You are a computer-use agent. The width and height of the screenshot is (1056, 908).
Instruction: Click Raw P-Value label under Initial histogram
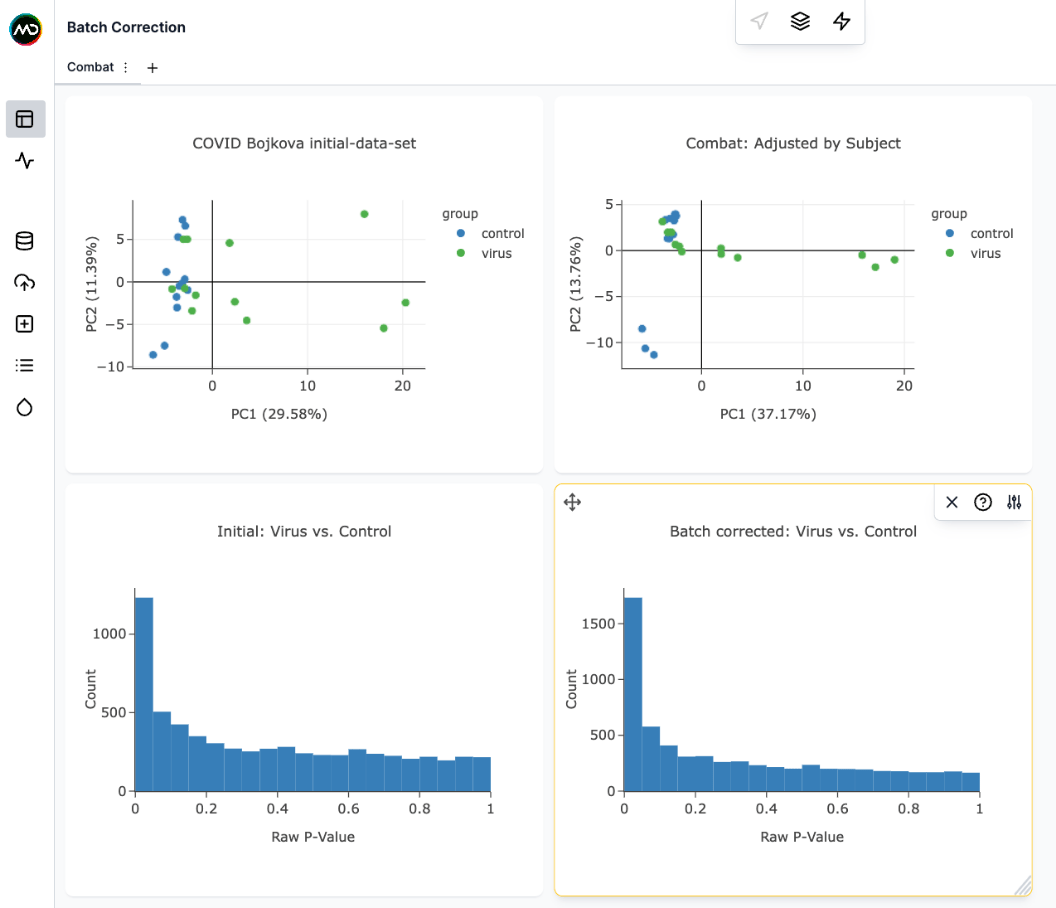click(313, 837)
